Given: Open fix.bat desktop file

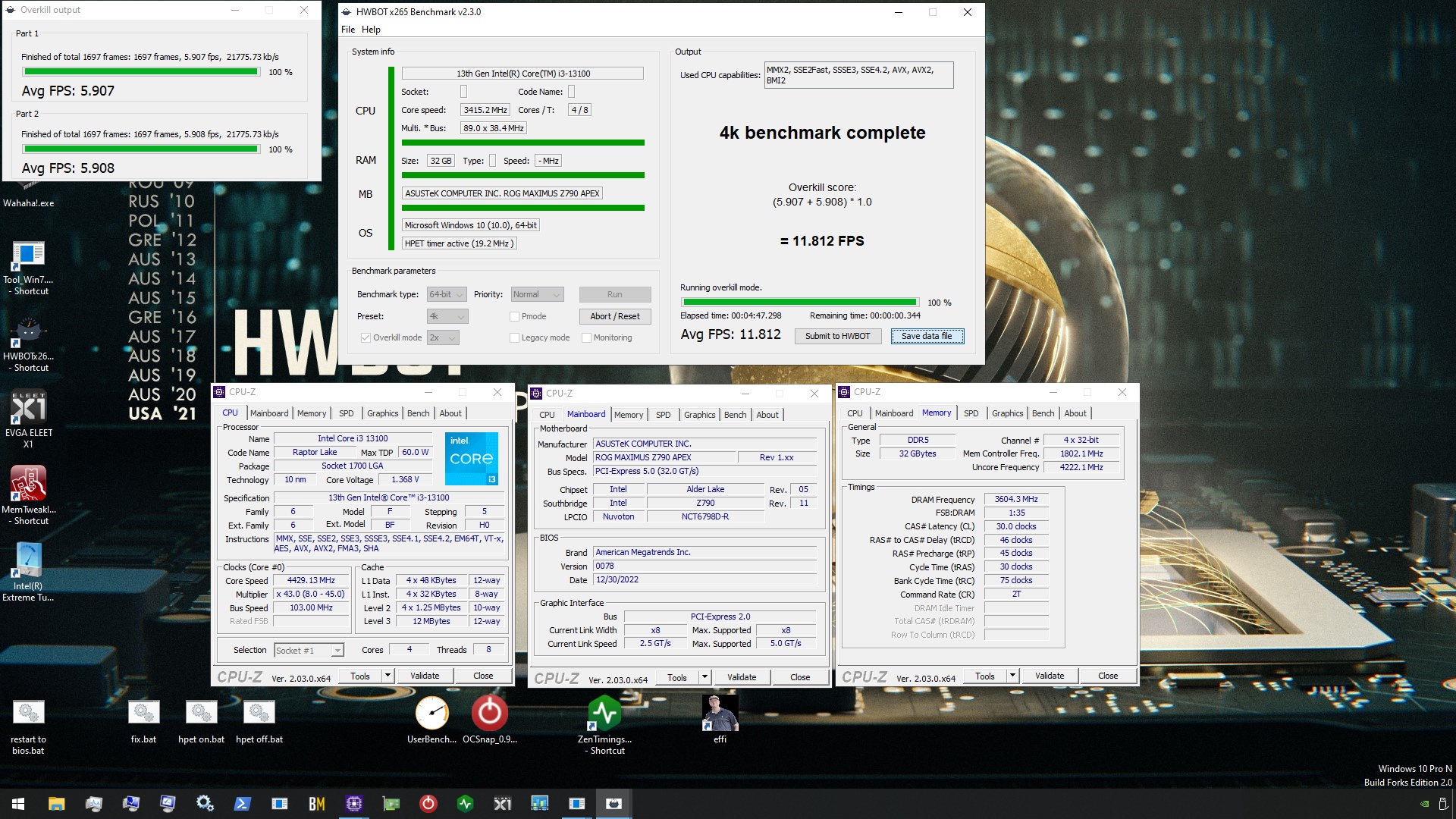Looking at the screenshot, I should 143,722.
